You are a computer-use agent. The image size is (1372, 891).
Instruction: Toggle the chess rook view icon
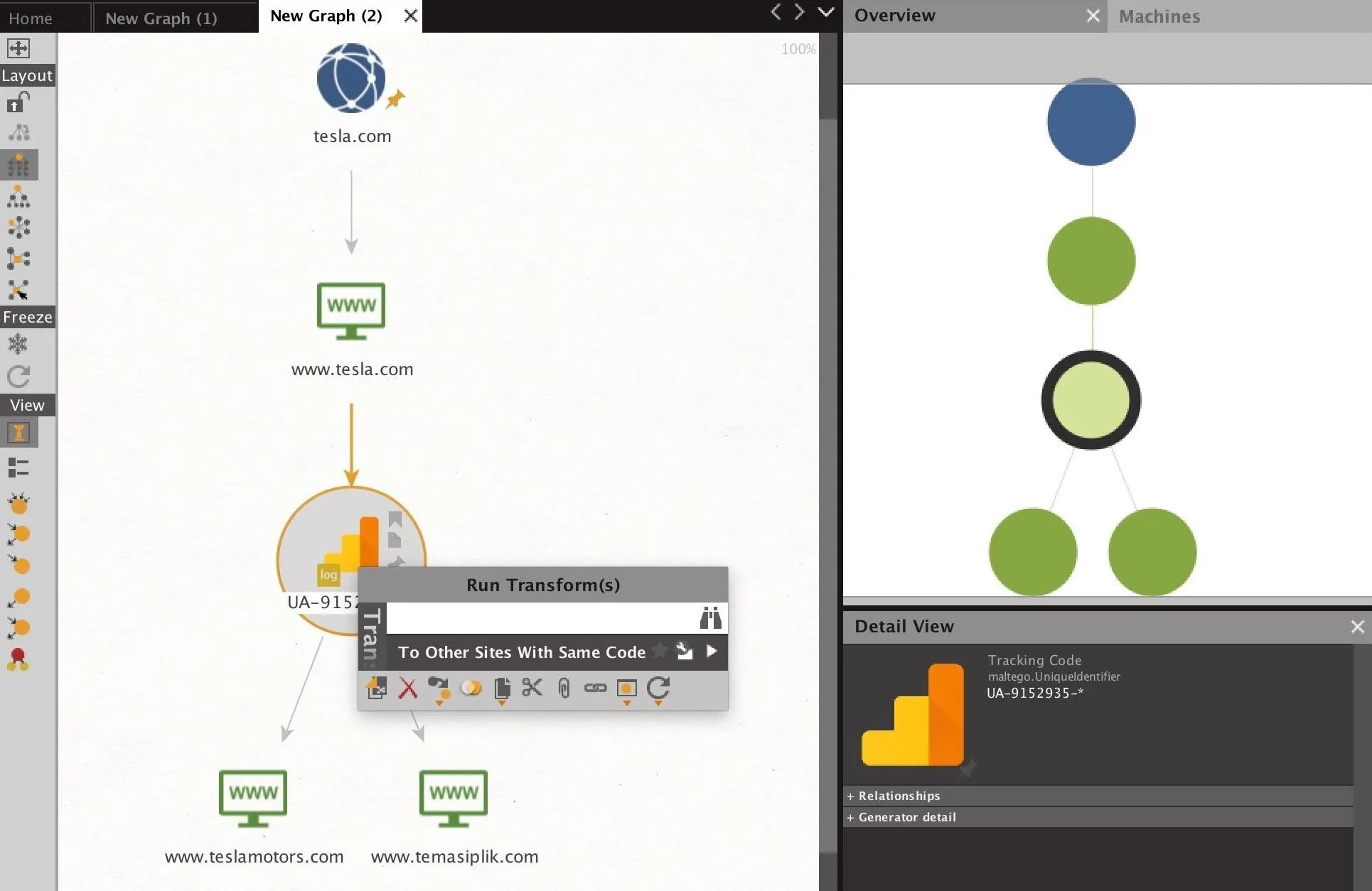[x=18, y=432]
